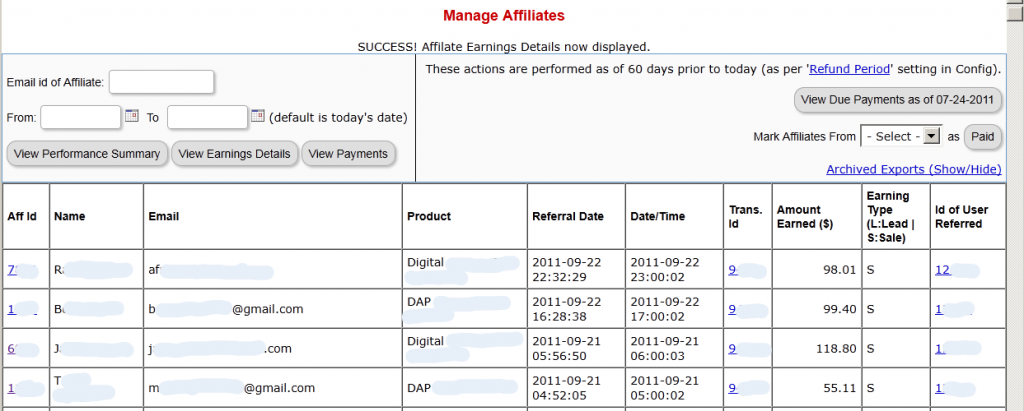Expand the Mark Affiliates From dropdown
Viewport: 1024px width, 411px height.
point(901,136)
